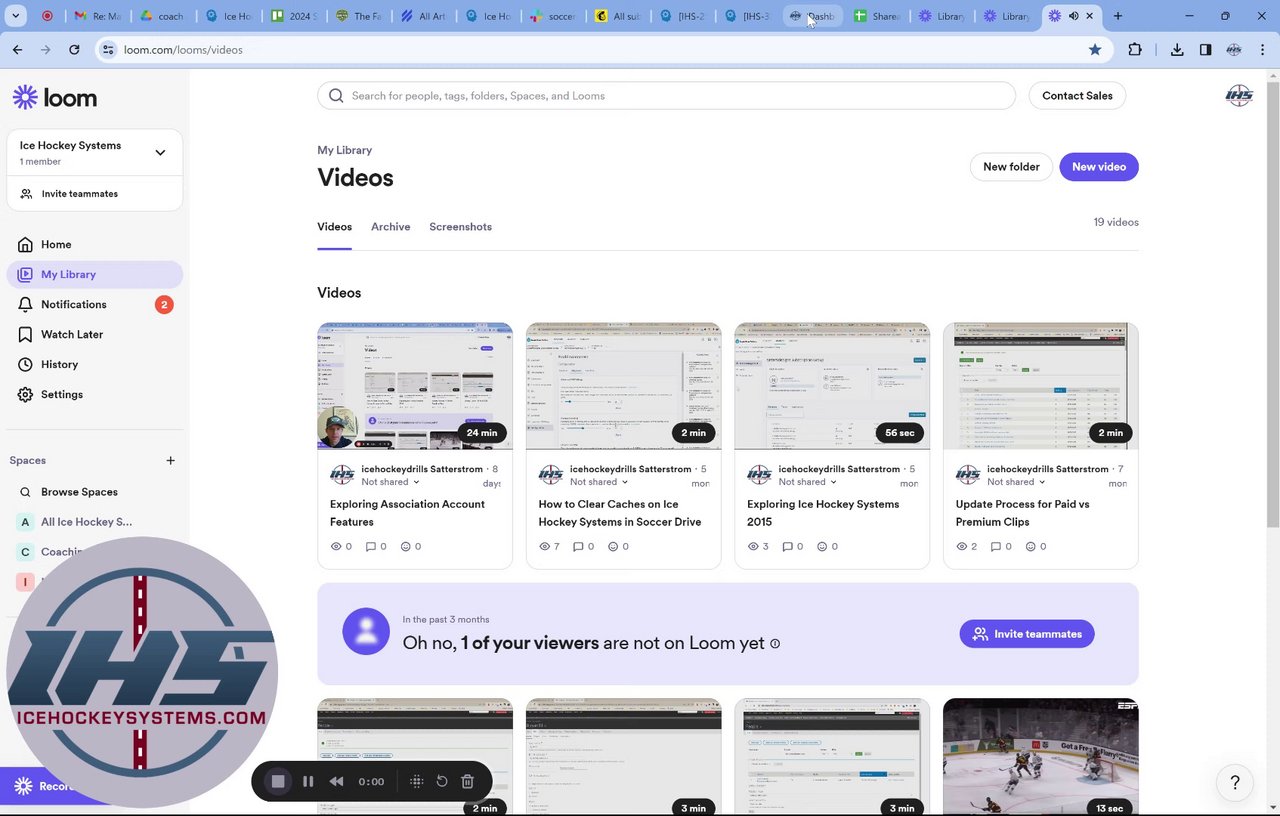The height and width of the screenshot is (816, 1280).
Task: Toggle browser side panel icon
Action: click(x=1206, y=49)
